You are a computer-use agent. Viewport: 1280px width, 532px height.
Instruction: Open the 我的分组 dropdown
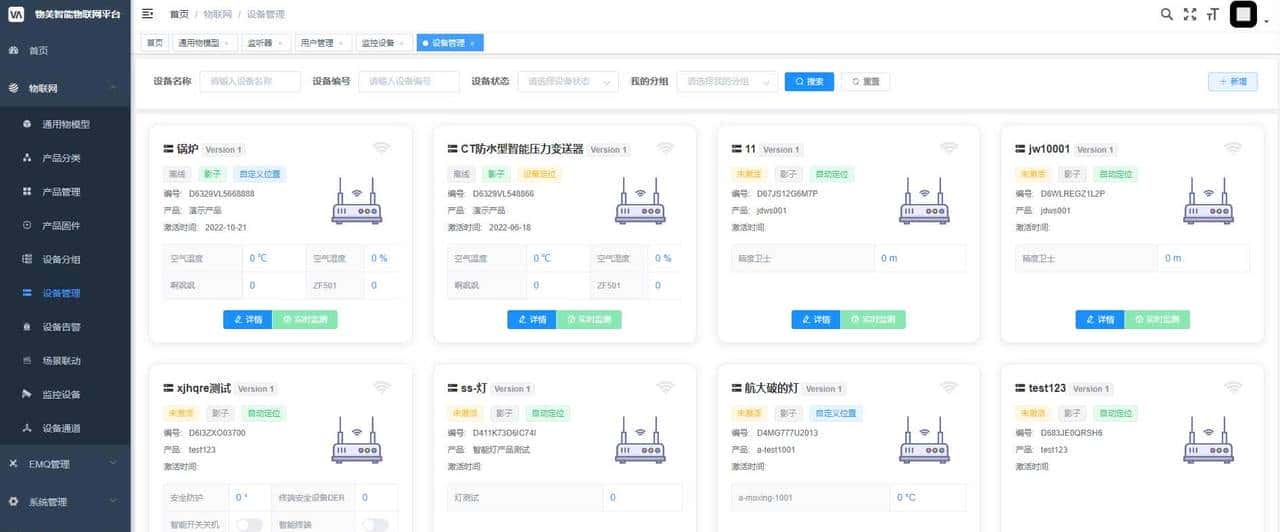coord(727,82)
